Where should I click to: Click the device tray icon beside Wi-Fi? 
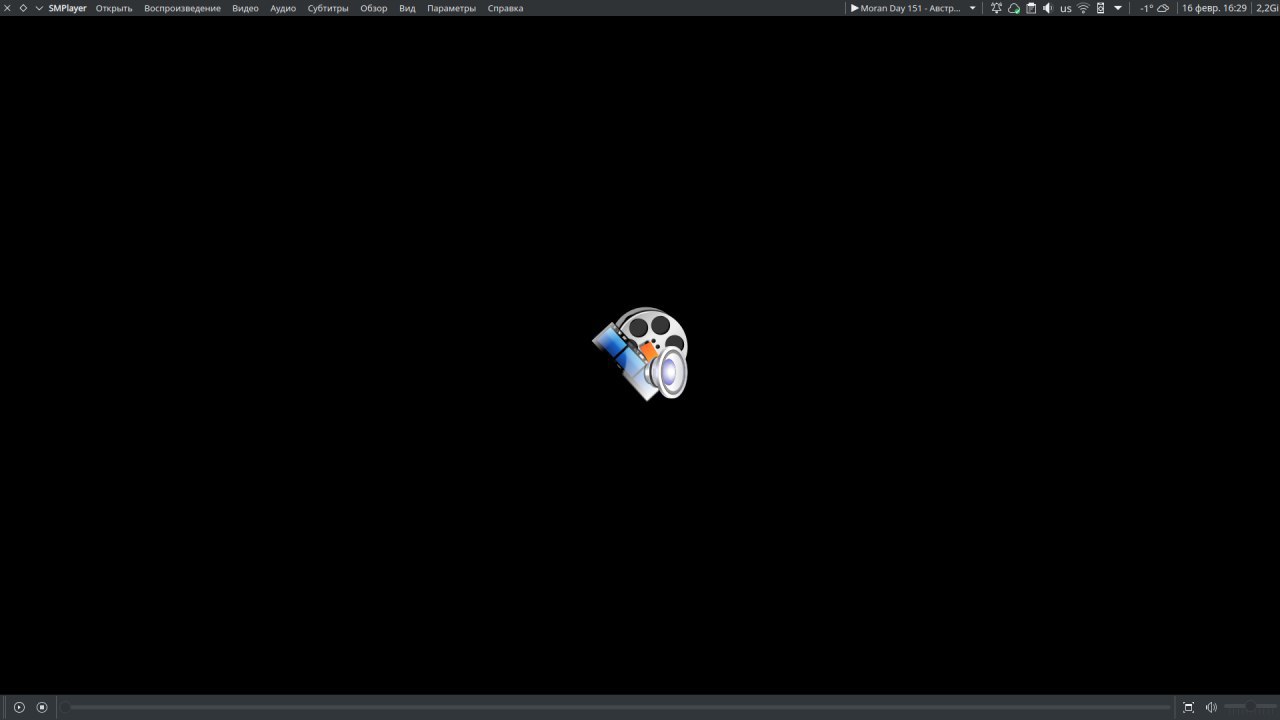coord(1100,8)
